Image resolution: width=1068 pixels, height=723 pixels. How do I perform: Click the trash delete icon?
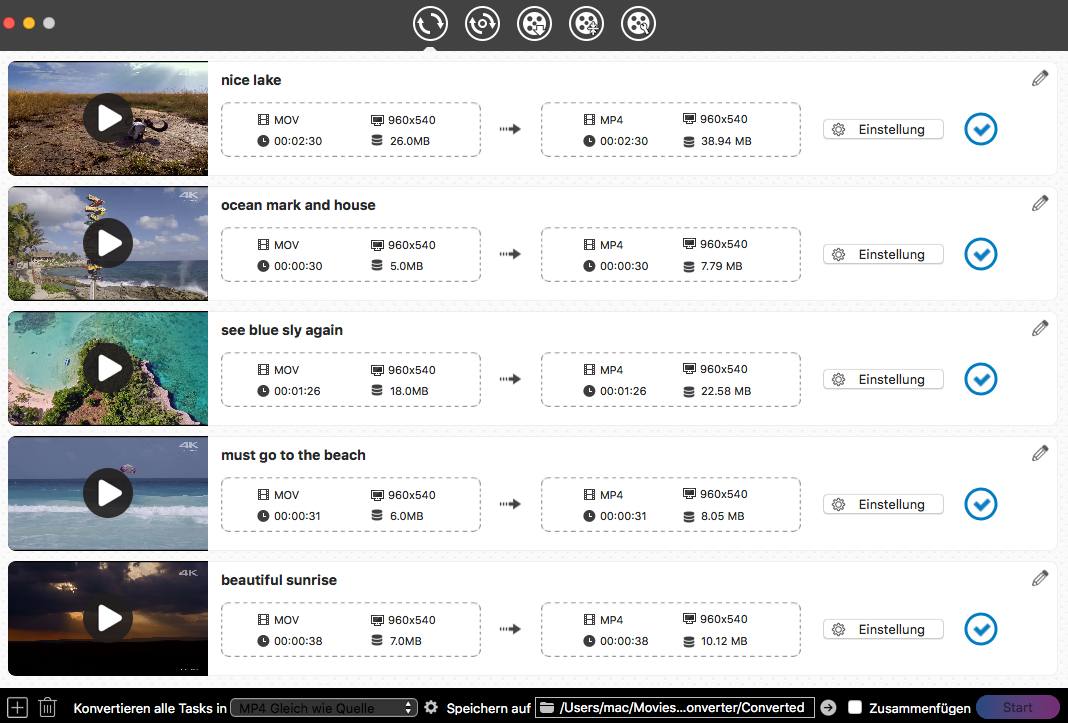tap(47, 707)
